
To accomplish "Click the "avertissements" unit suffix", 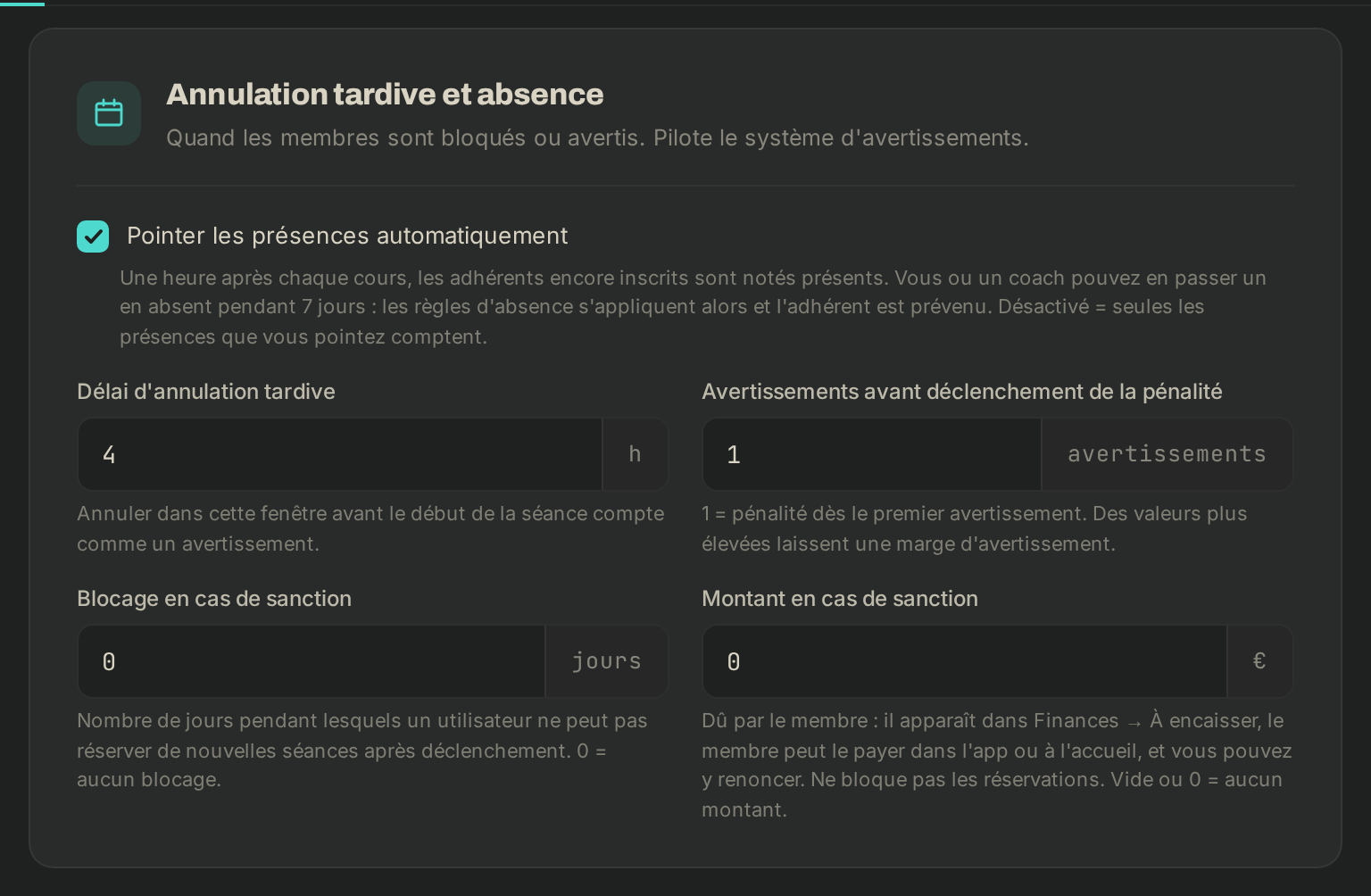I will (x=1167, y=454).
